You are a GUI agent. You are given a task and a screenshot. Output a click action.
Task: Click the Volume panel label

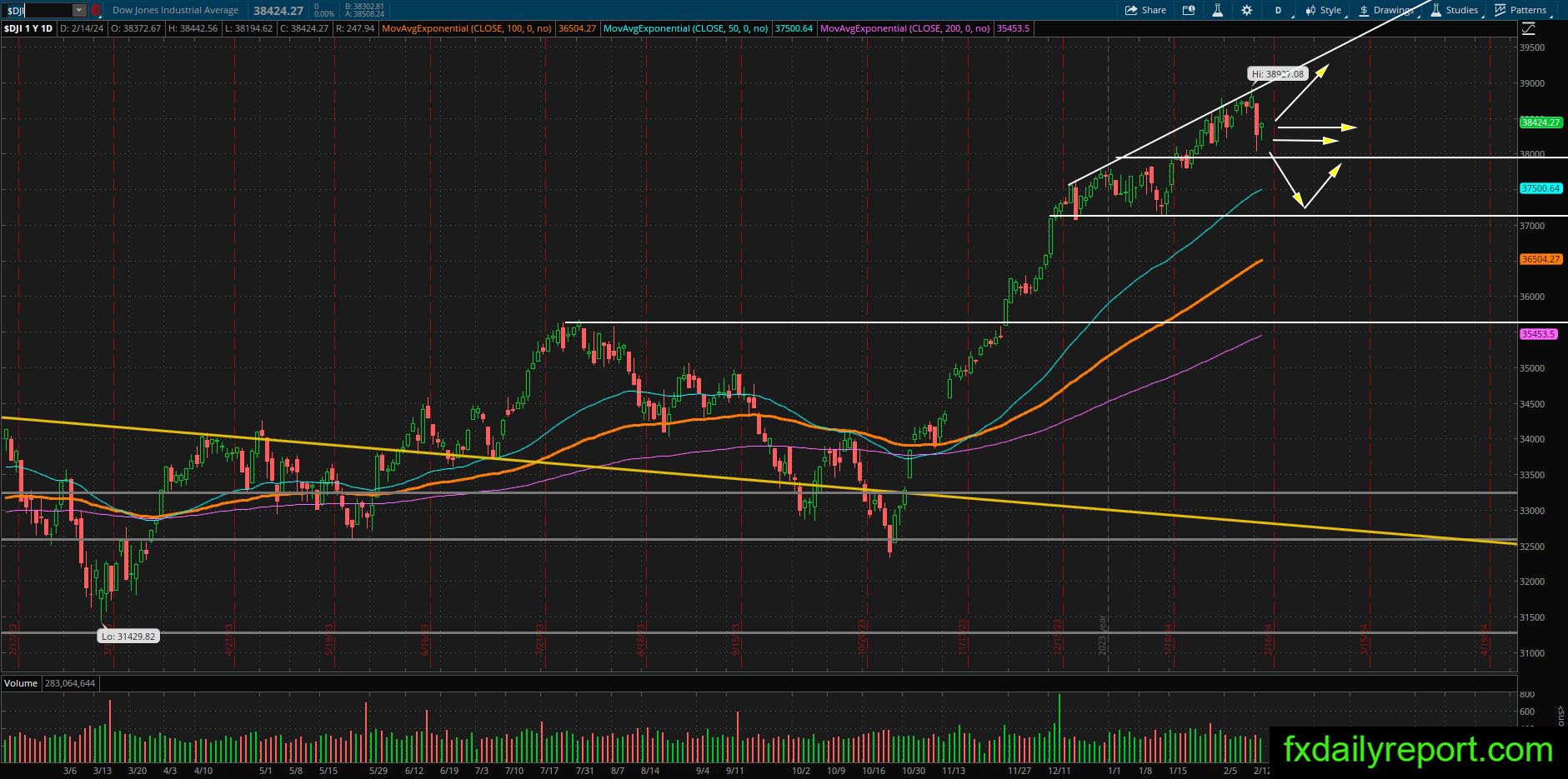21,683
